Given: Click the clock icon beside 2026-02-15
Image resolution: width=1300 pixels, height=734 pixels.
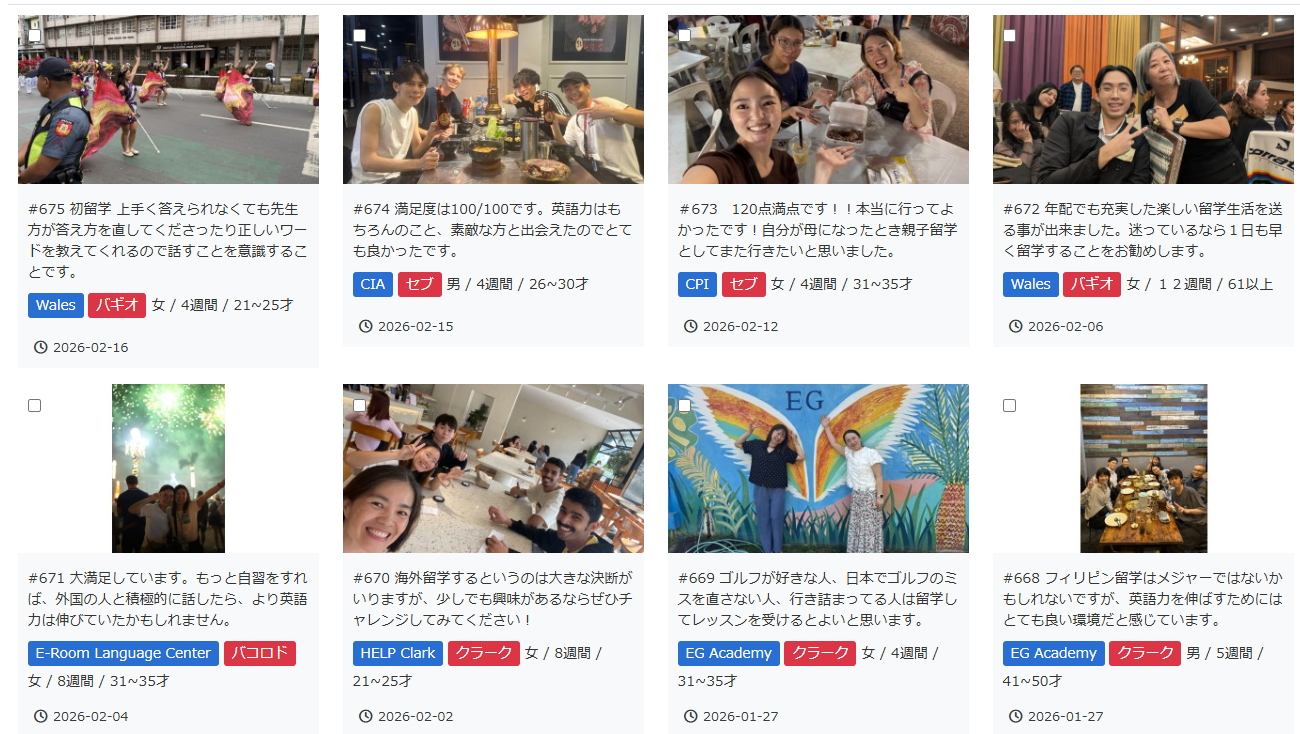Looking at the screenshot, I should [365, 326].
